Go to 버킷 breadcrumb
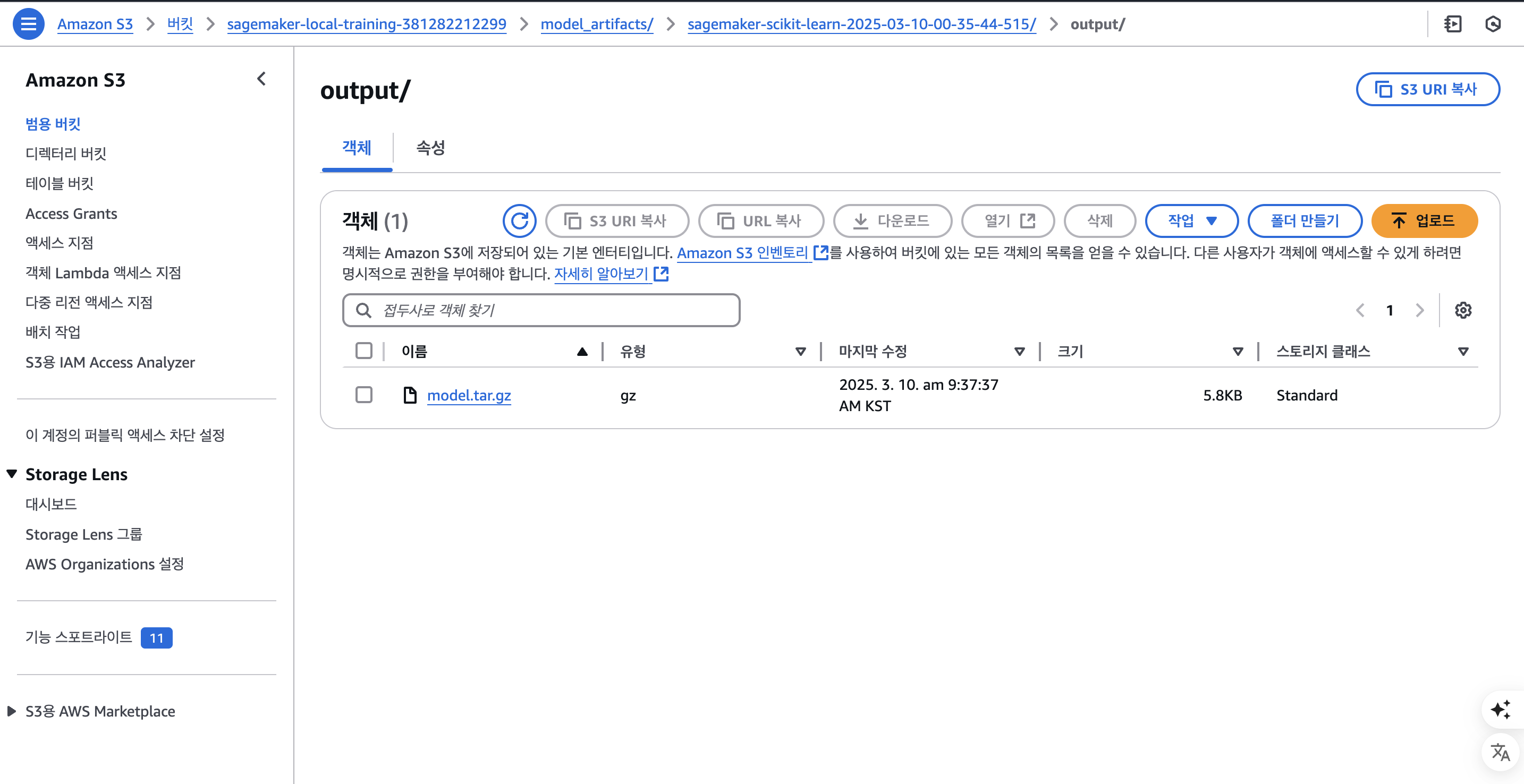The height and width of the screenshot is (784, 1524). (x=180, y=24)
